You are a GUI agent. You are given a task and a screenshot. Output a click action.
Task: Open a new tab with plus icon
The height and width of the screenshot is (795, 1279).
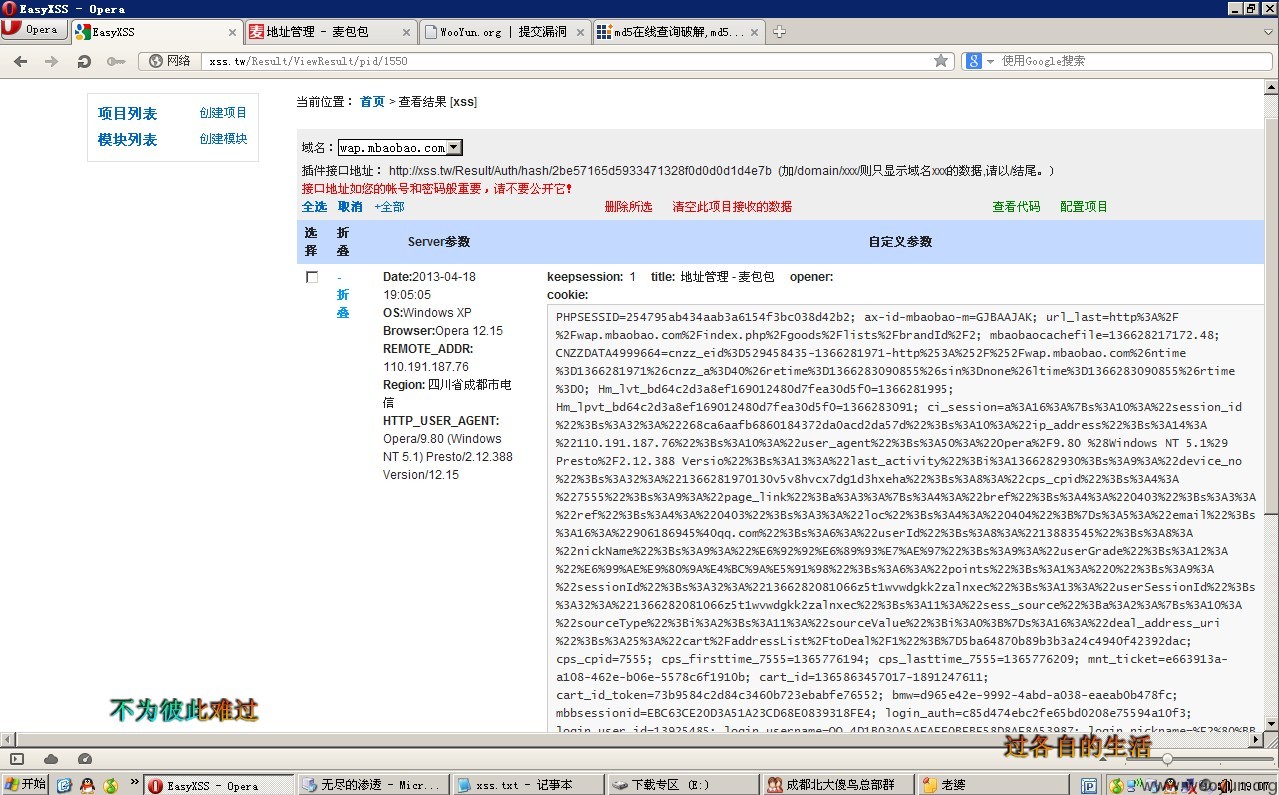(x=779, y=32)
